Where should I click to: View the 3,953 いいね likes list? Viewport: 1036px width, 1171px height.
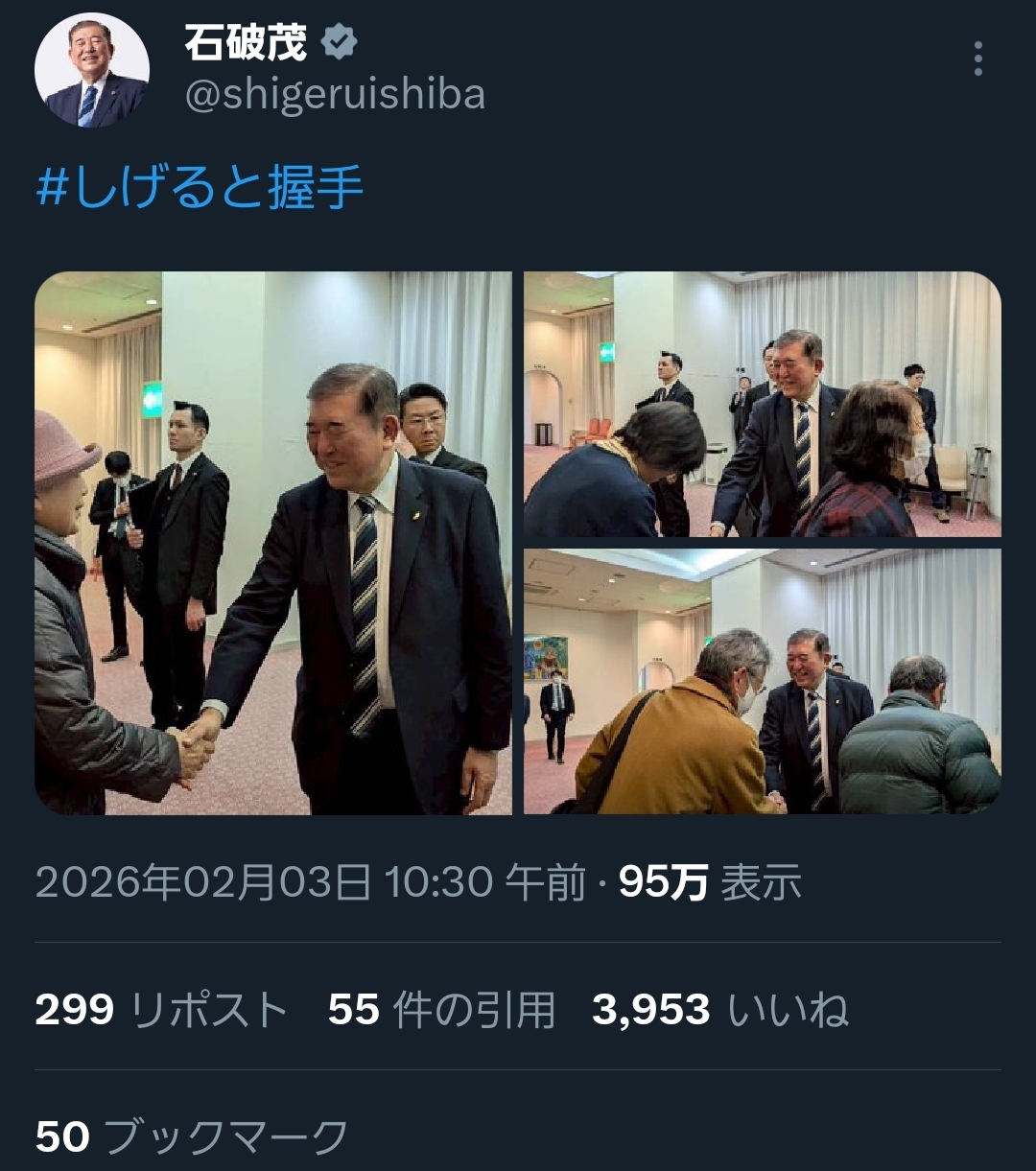pyautogui.click(x=720, y=1010)
